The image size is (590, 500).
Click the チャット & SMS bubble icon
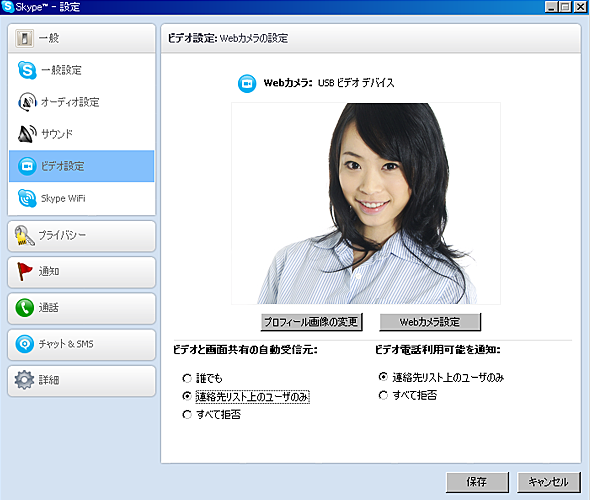click(x=25, y=344)
